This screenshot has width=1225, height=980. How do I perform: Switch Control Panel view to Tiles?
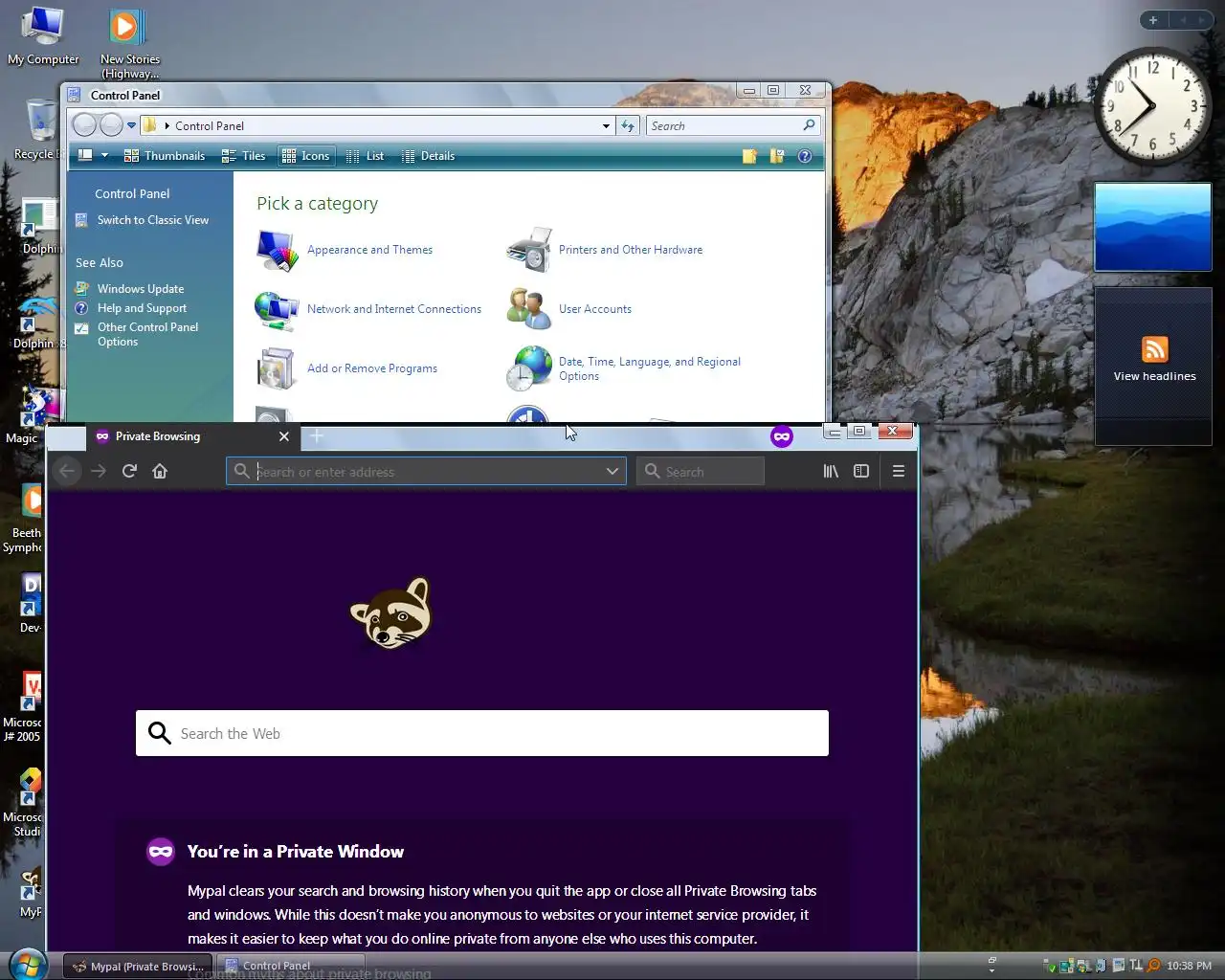243,156
